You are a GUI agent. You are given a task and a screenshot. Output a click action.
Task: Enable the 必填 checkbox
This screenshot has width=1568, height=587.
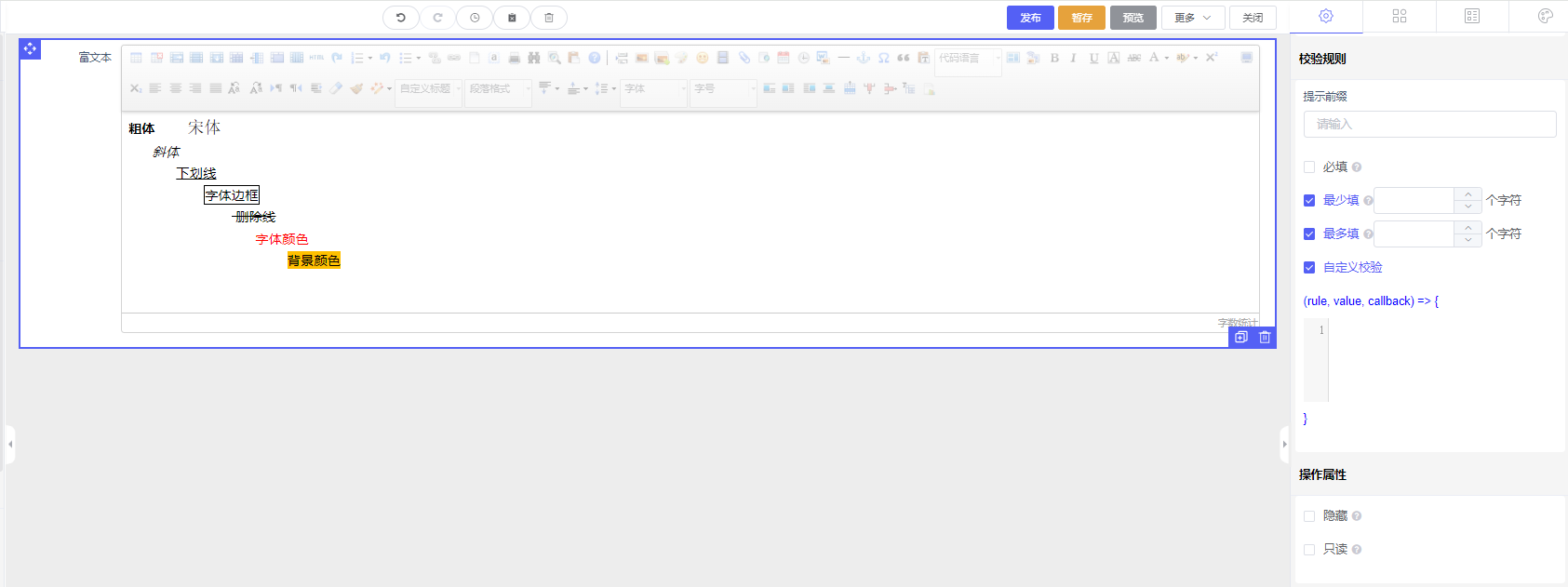pyautogui.click(x=1309, y=167)
